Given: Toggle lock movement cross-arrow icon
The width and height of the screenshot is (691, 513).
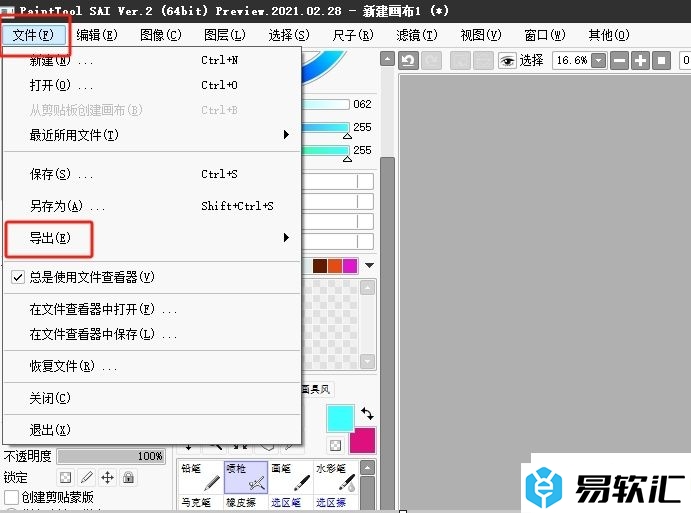Looking at the screenshot, I should point(108,477).
